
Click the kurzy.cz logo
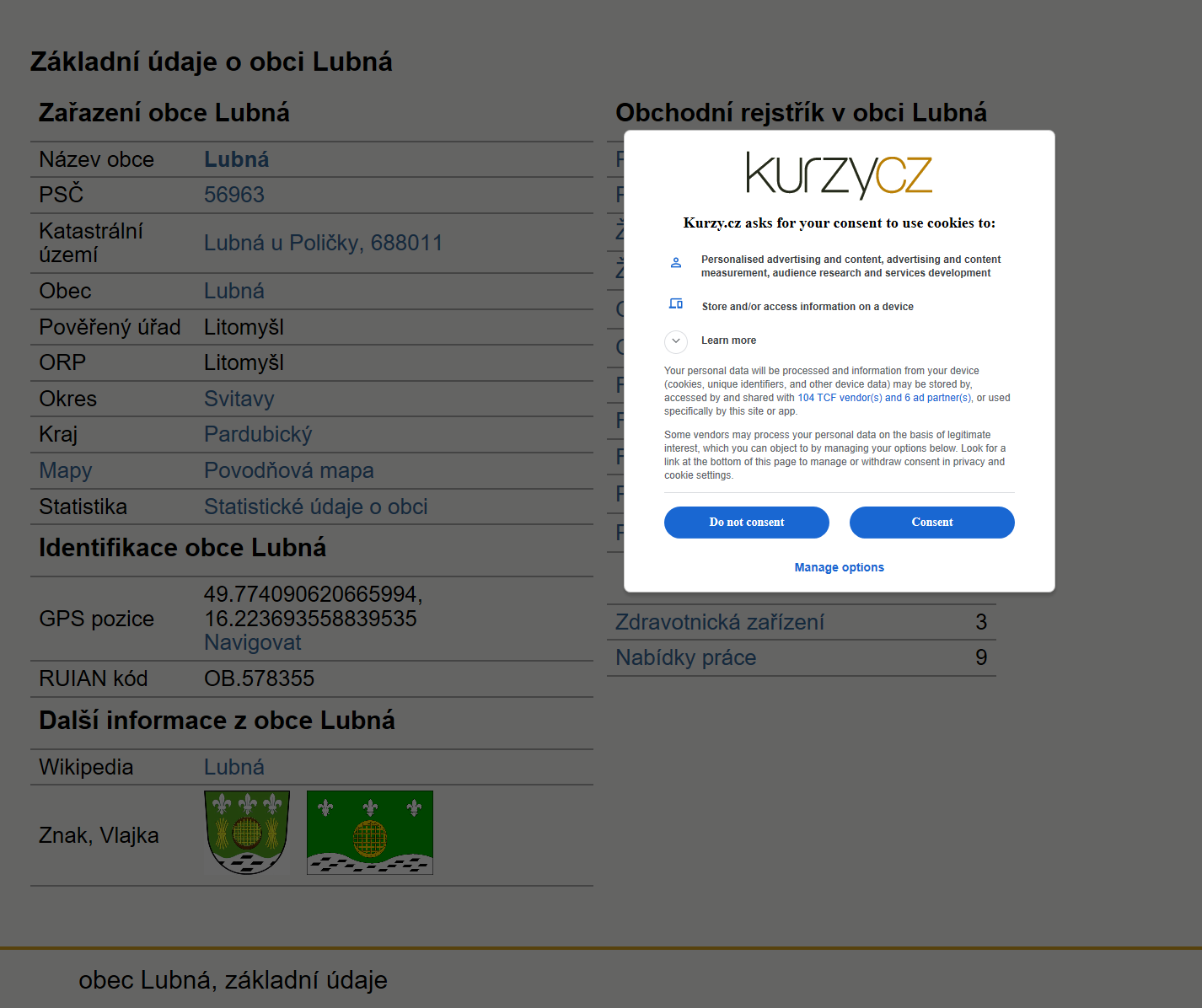(x=839, y=175)
